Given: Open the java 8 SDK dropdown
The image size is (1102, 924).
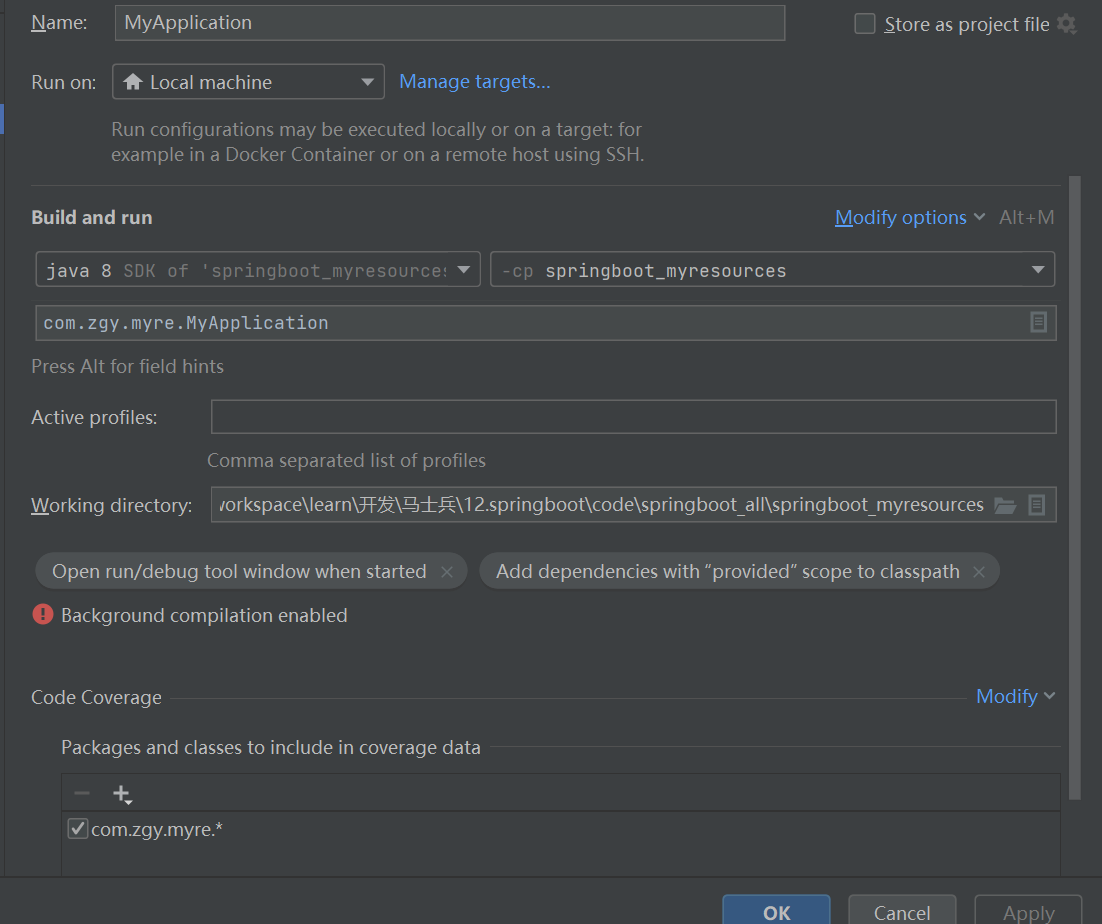Looking at the screenshot, I should point(258,270).
